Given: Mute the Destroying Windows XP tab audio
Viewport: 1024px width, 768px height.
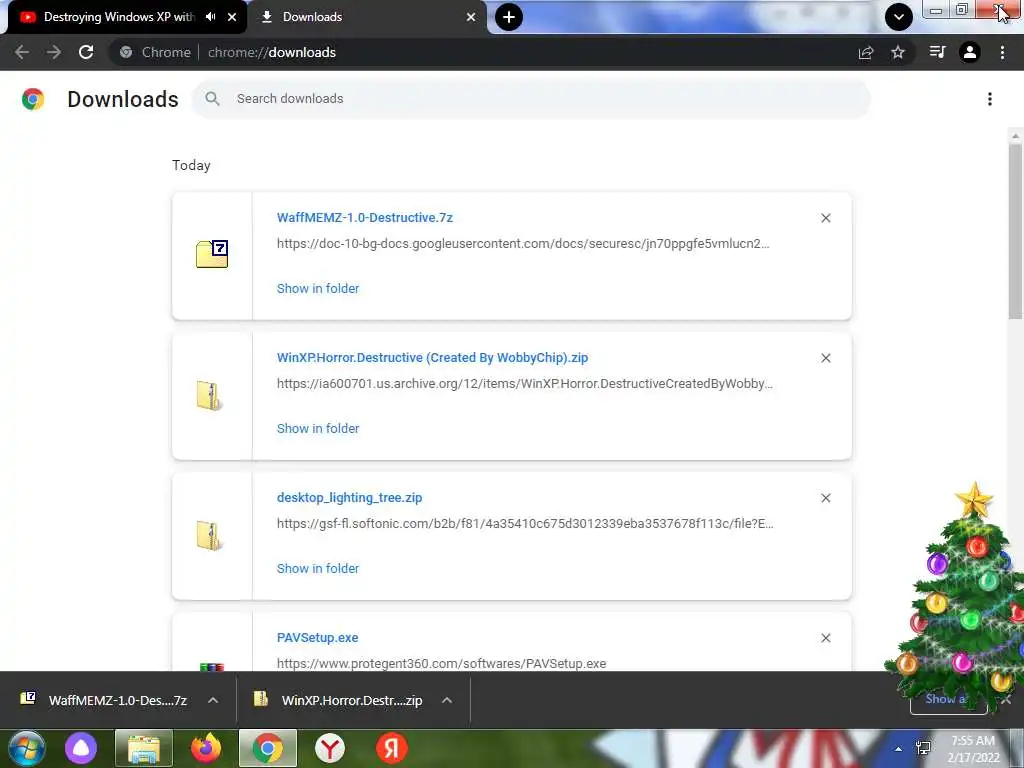Looking at the screenshot, I should 210,17.
